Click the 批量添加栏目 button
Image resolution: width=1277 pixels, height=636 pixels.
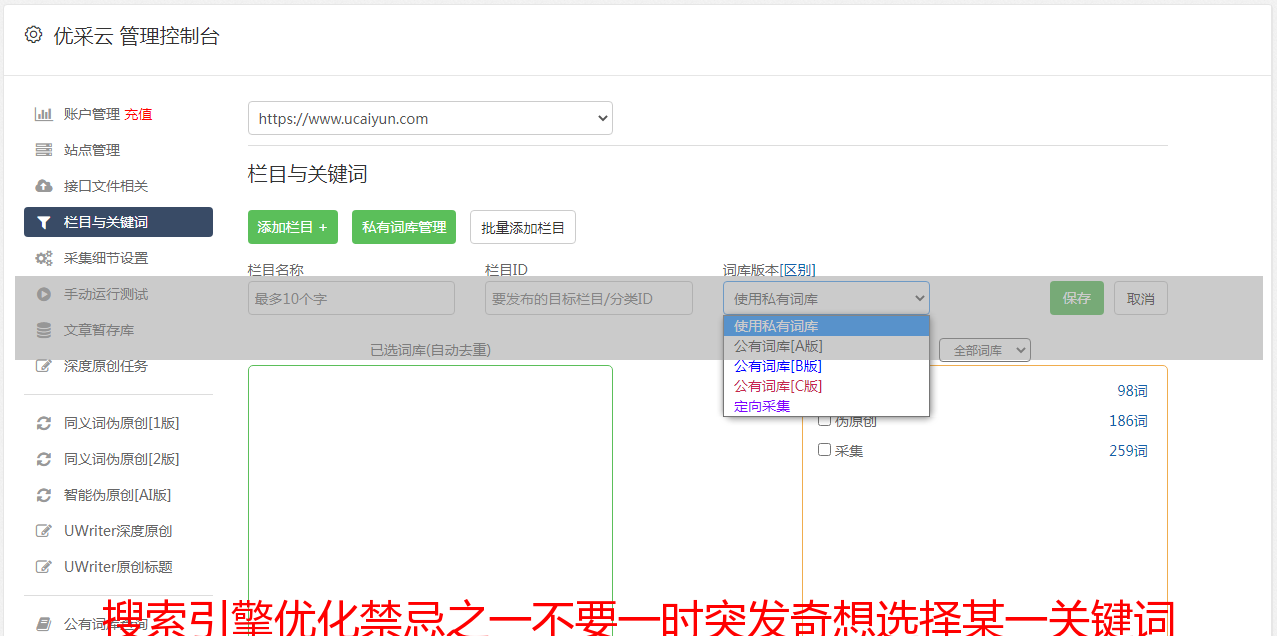pyautogui.click(x=523, y=227)
